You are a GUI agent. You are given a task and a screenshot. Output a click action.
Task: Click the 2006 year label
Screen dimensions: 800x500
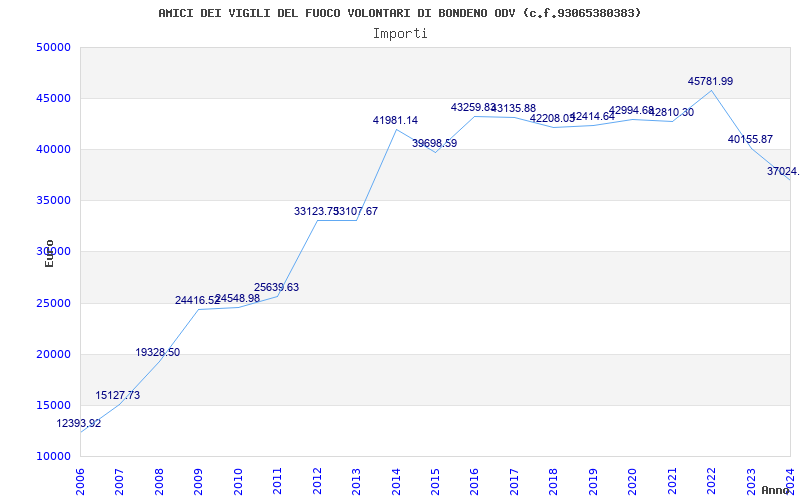(80, 481)
